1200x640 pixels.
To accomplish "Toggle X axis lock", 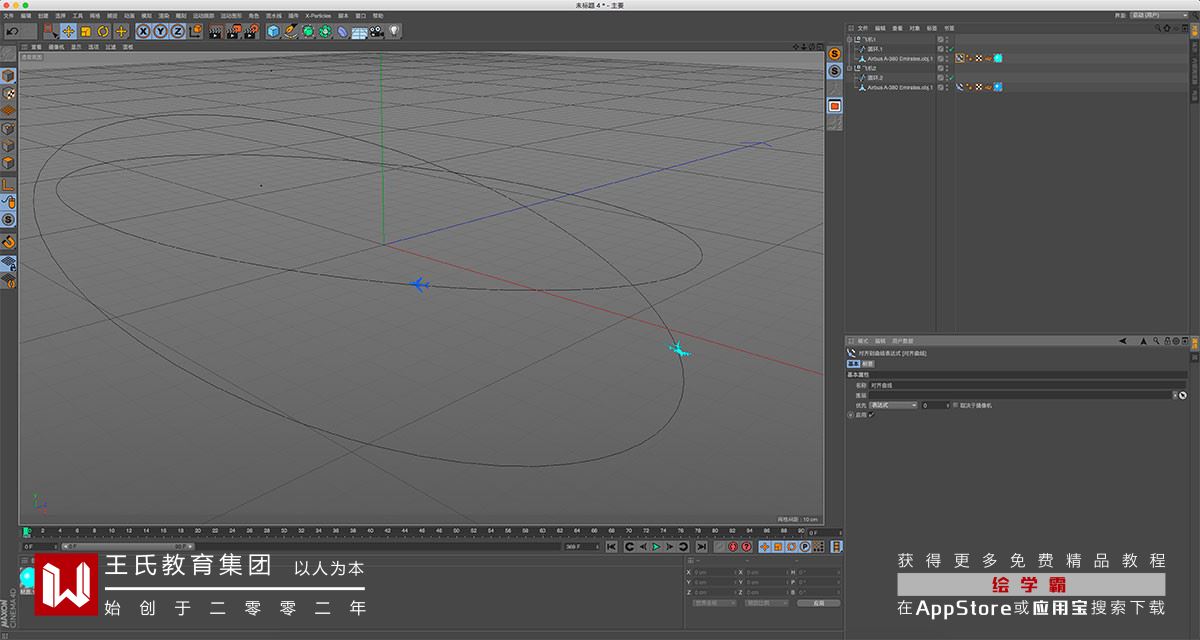I will pyautogui.click(x=143, y=31).
